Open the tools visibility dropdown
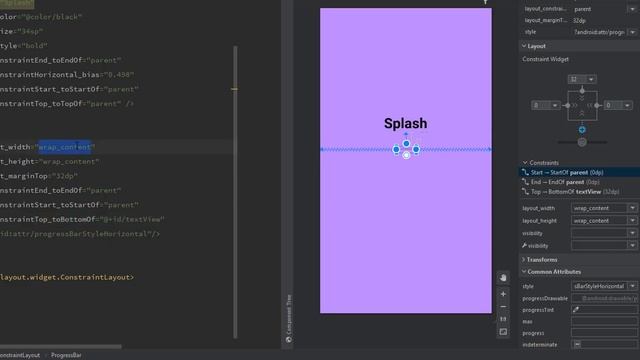Viewport: 640px width, 360px height. pyautogui.click(x=633, y=245)
